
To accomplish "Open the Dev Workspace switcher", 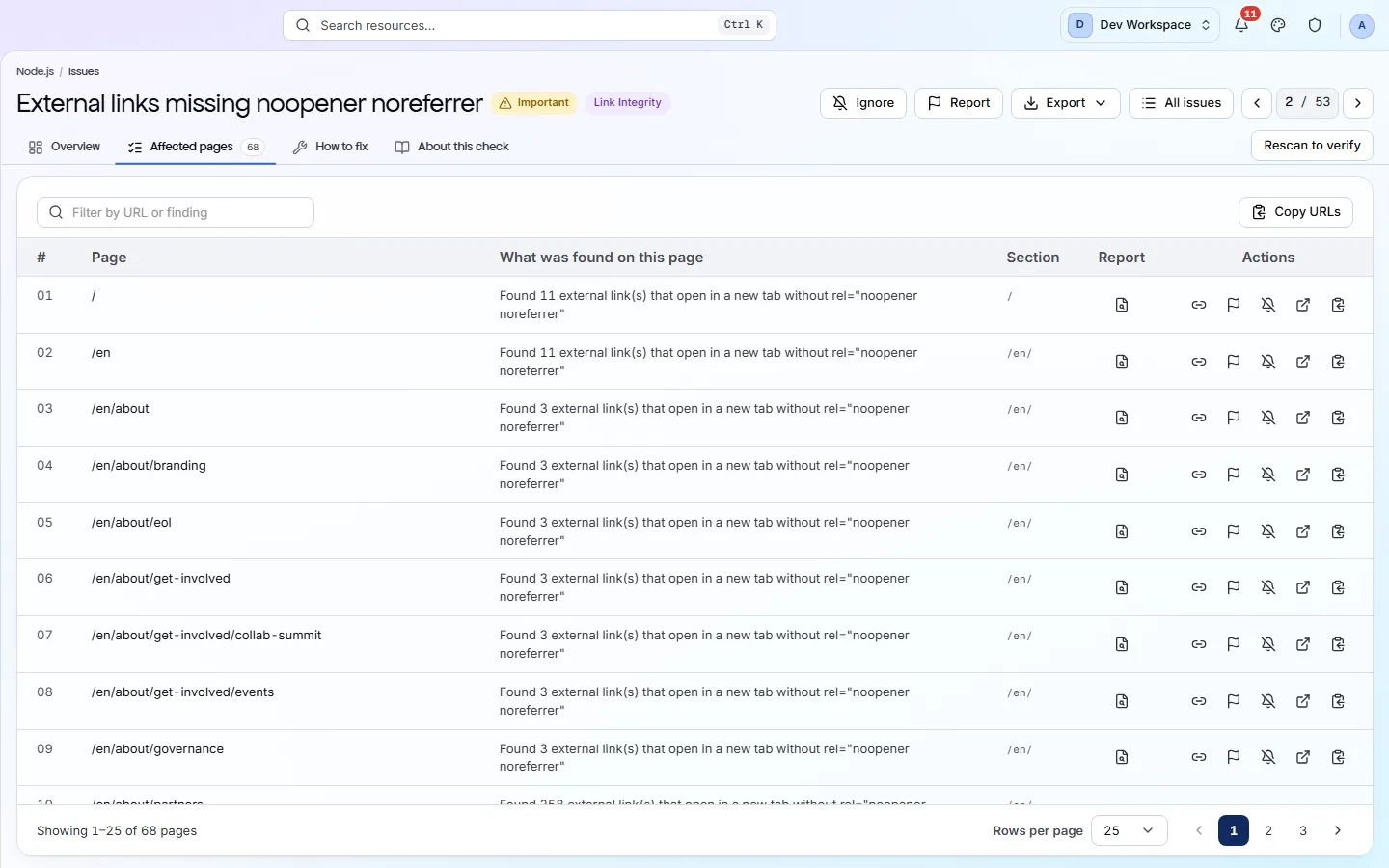I will [x=1140, y=25].
